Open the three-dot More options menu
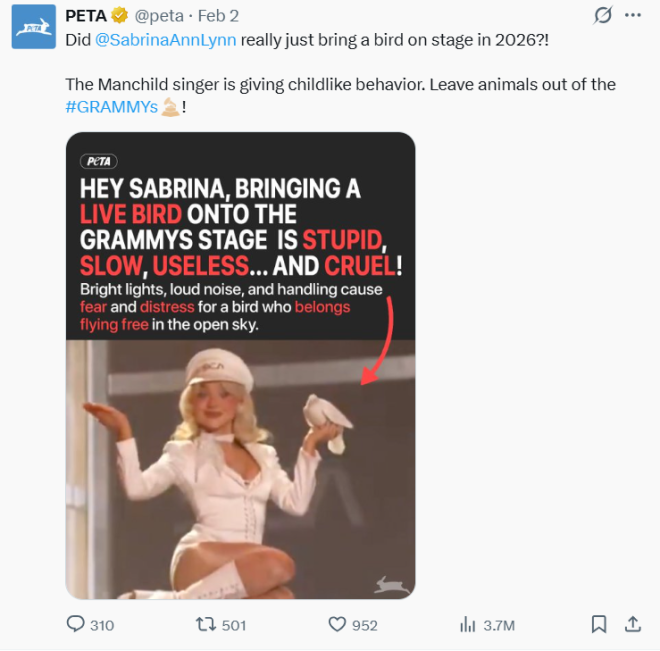Image resolution: width=660 pixels, height=651 pixels. [632, 16]
